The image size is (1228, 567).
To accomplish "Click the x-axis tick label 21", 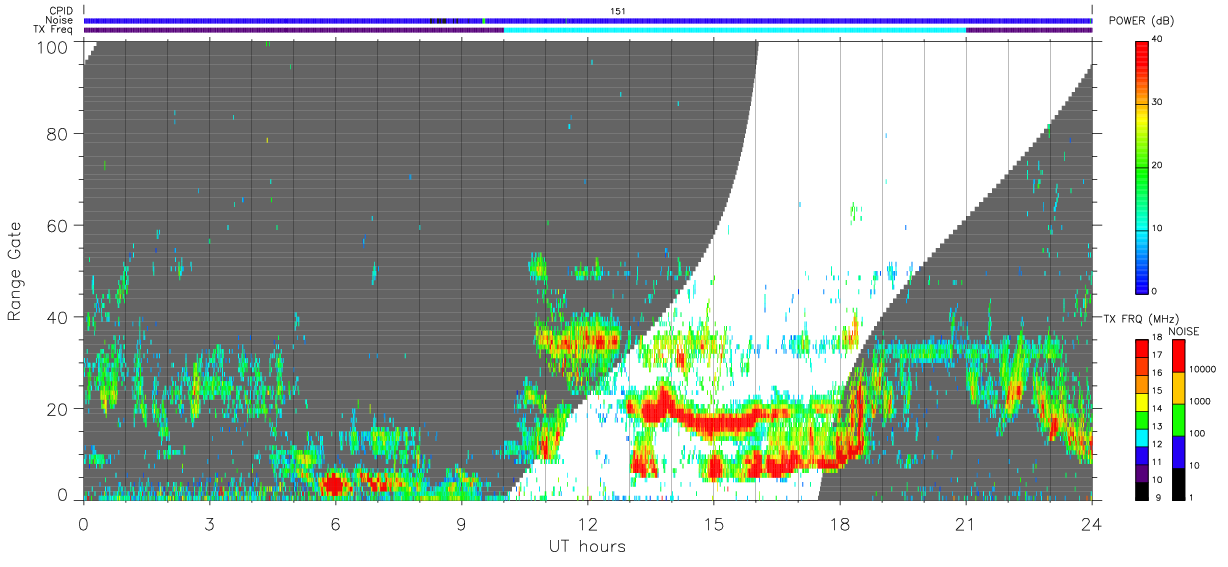I will click(965, 524).
